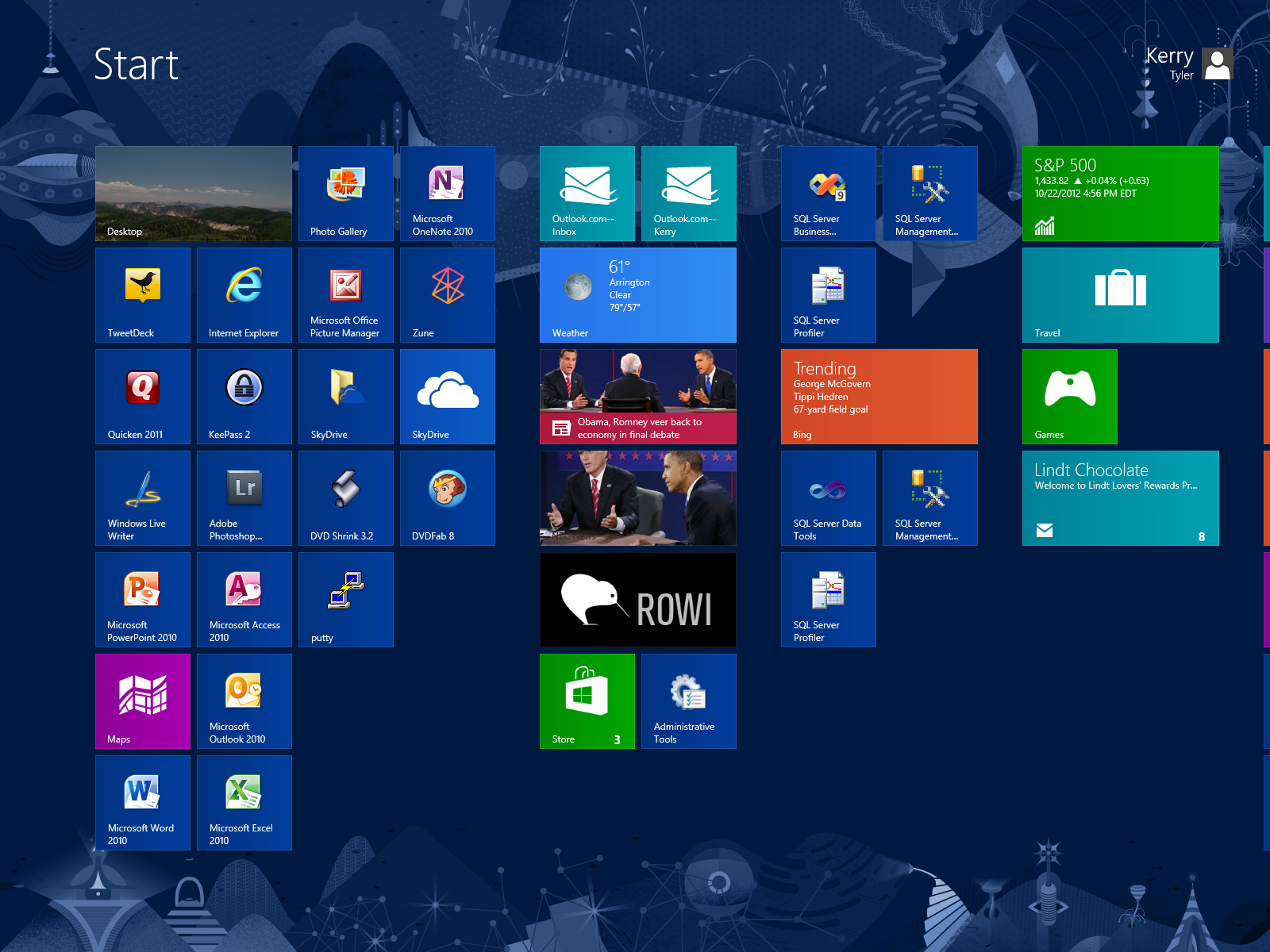The height and width of the screenshot is (952, 1270).
Task: Open the Desktop thumbnail tile
Action: [x=194, y=193]
